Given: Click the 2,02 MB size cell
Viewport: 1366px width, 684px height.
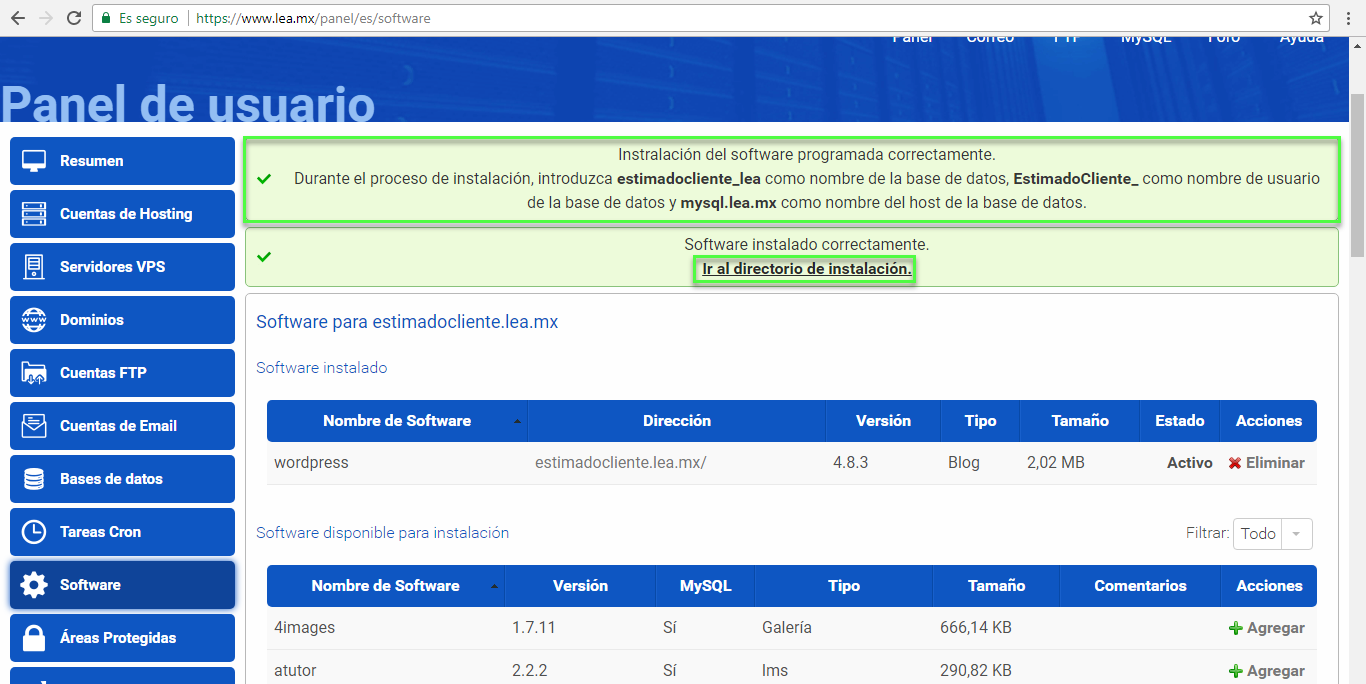Looking at the screenshot, I should tap(1055, 463).
